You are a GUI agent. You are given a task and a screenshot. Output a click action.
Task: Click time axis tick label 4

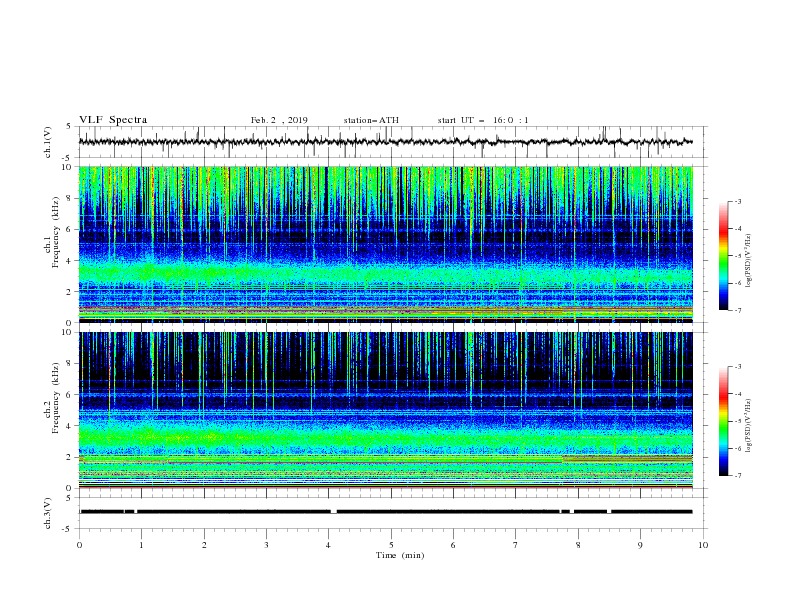click(x=329, y=545)
